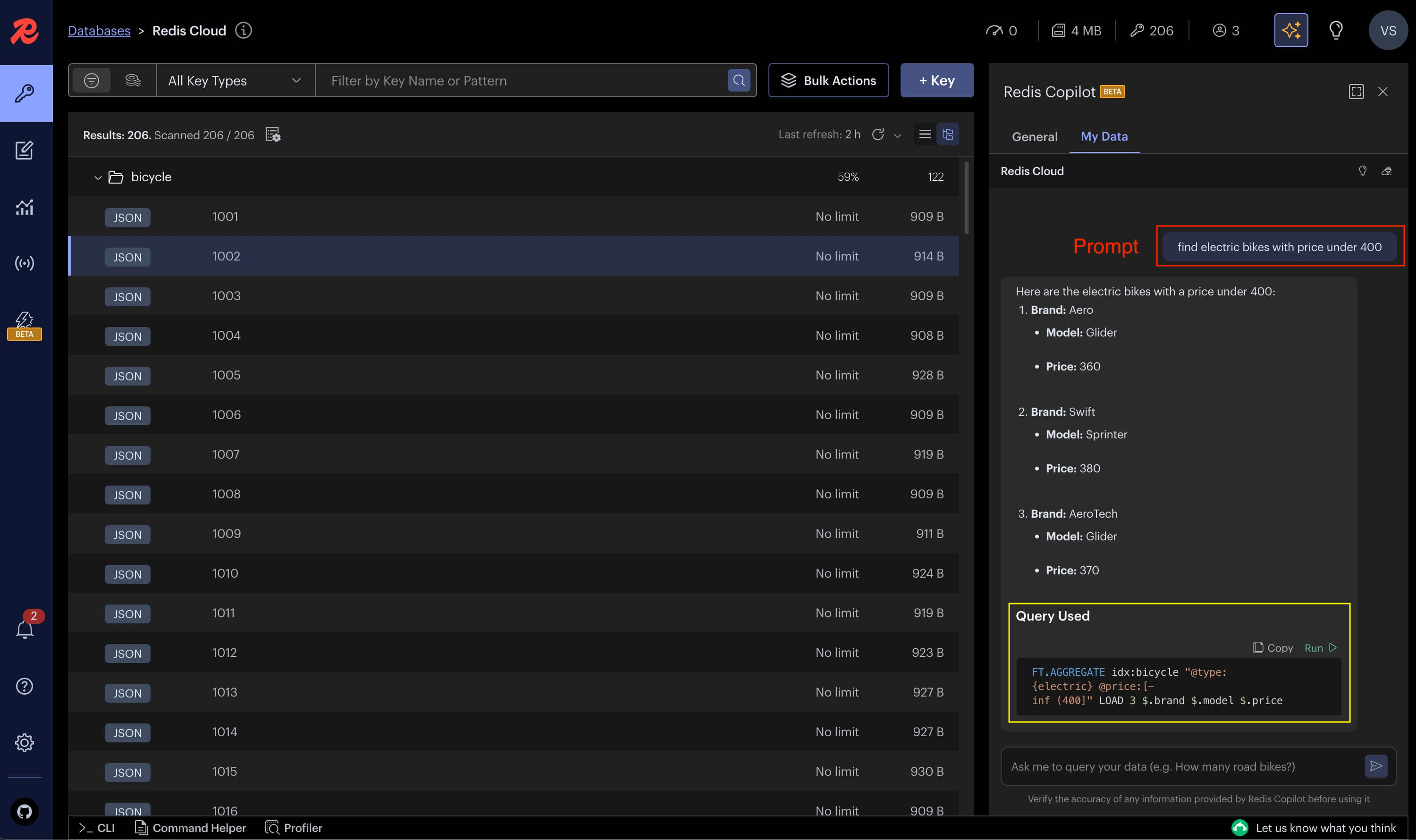Open the columns settings icon near Results
The height and width of the screenshot is (840, 1416).
coord(273,134)
